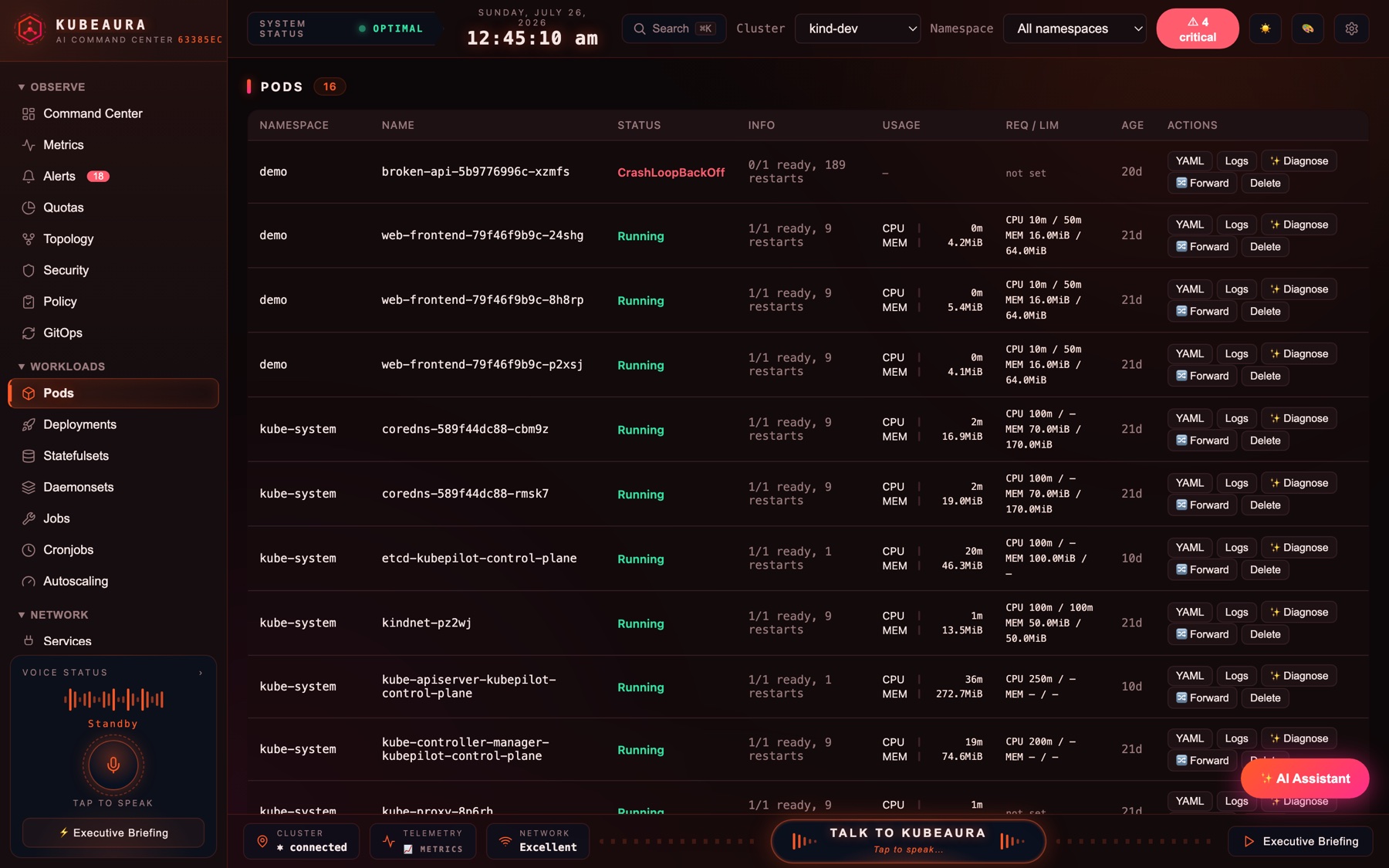This screenshot has width=1389, height=868.
Task: Forward port for web-frontend-79f46f9b9c-8h8rp
Action: (x=1202, y=311)
